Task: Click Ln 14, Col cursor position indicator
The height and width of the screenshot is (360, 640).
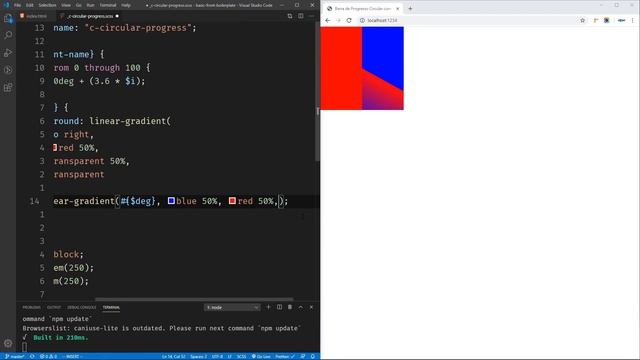Action: (173, 356)
